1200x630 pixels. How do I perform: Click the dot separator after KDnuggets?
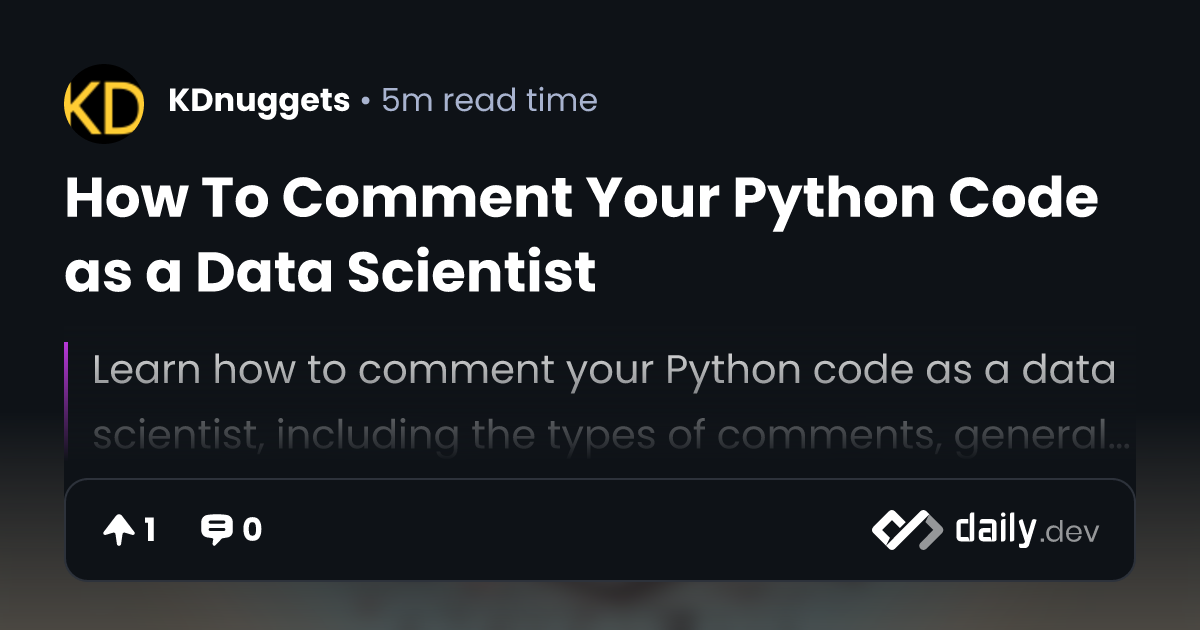365,102
